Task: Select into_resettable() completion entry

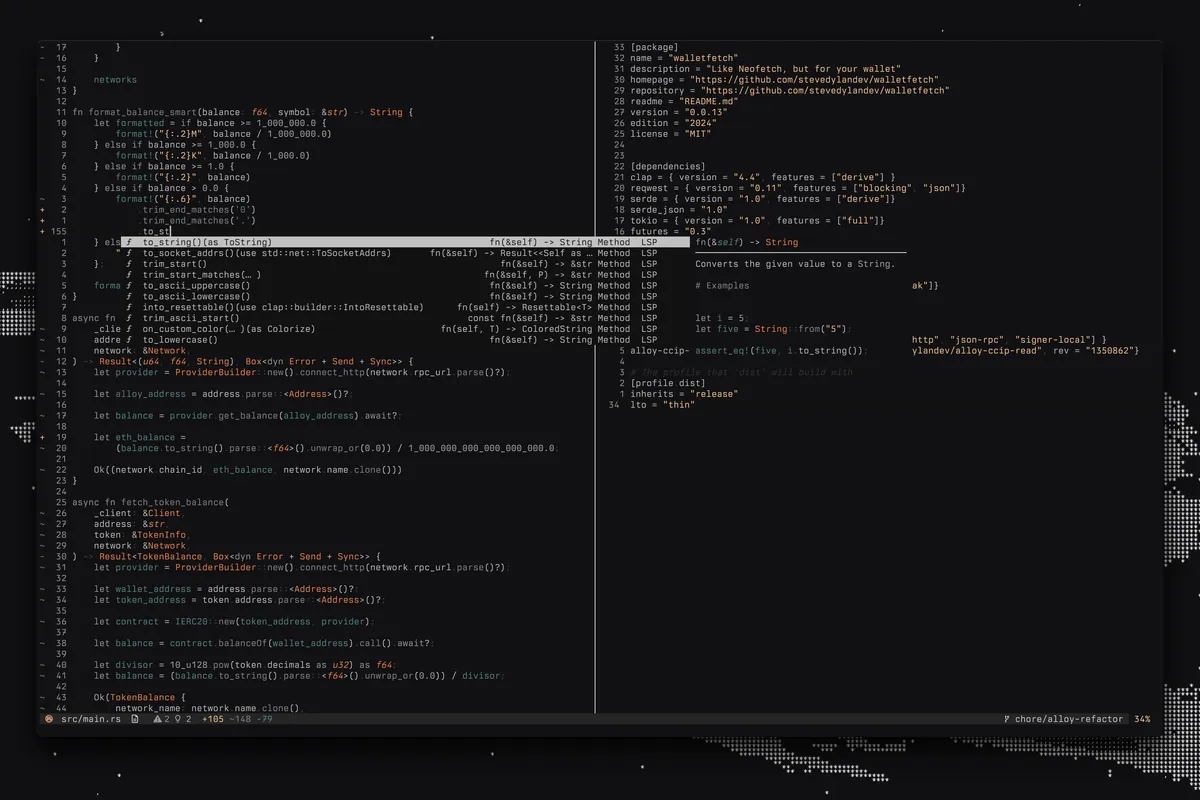Action: click(405, 307)
